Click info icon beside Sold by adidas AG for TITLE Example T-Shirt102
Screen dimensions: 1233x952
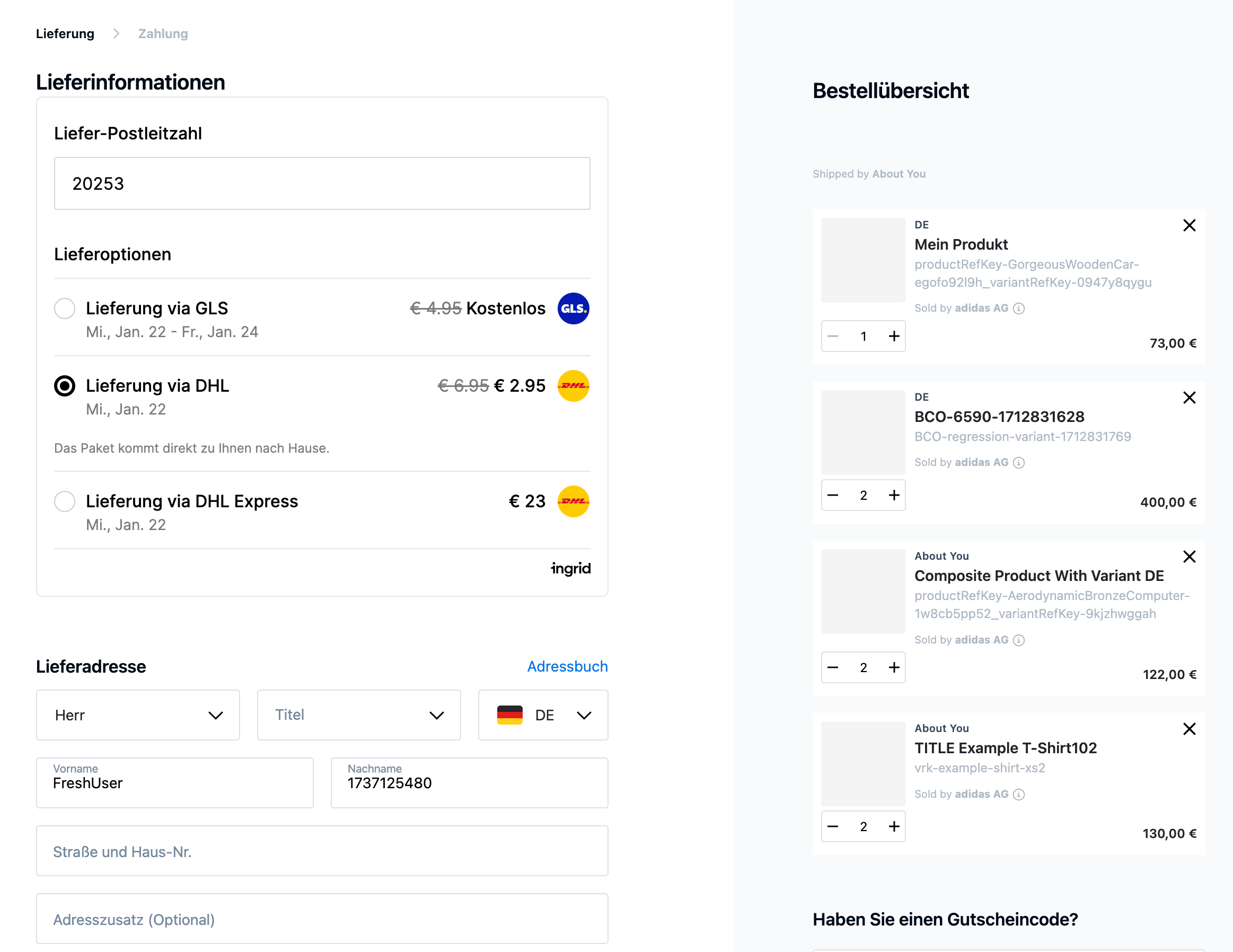[1018, 795]
